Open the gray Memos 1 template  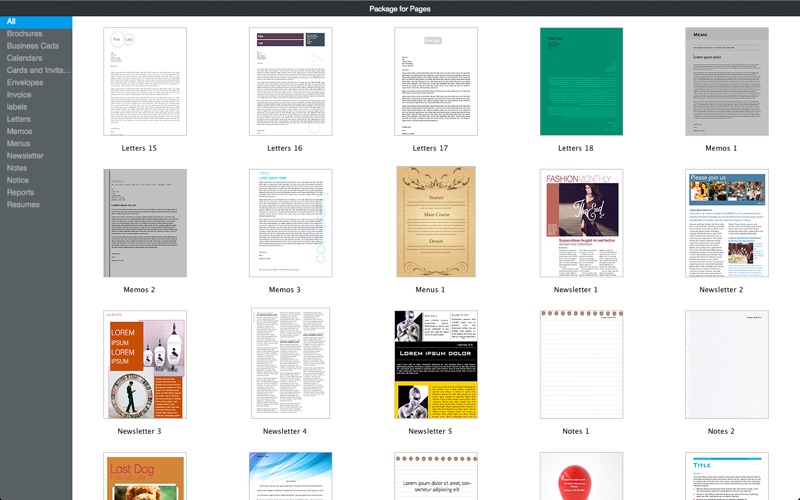click(x=727, y=82)
